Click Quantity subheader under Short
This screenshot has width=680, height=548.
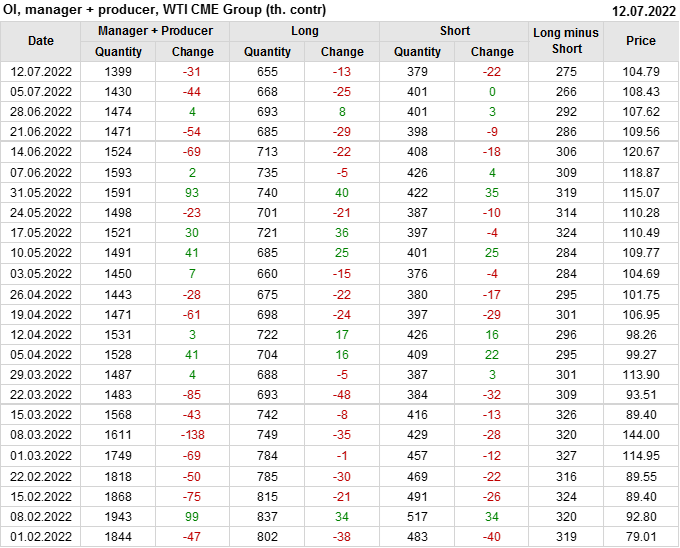point(417,52)
